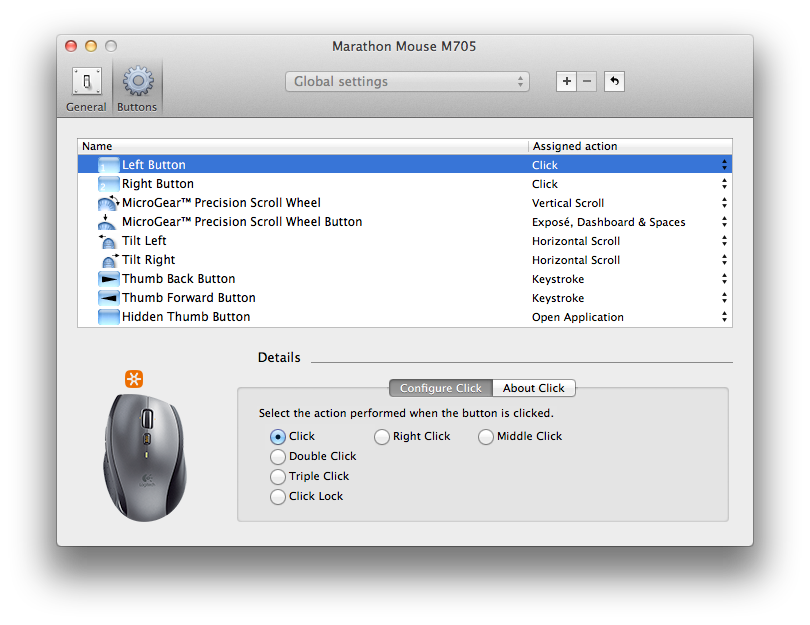Open the Global settings dropdown
Screen dimensions: 810x625
(407, 82)
